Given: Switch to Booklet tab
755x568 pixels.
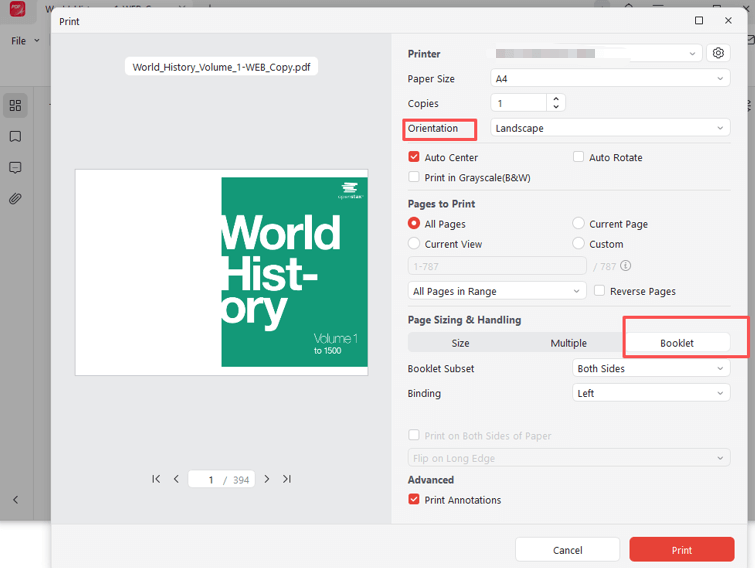Looking at the screenshot, I should tap(677, 343).
